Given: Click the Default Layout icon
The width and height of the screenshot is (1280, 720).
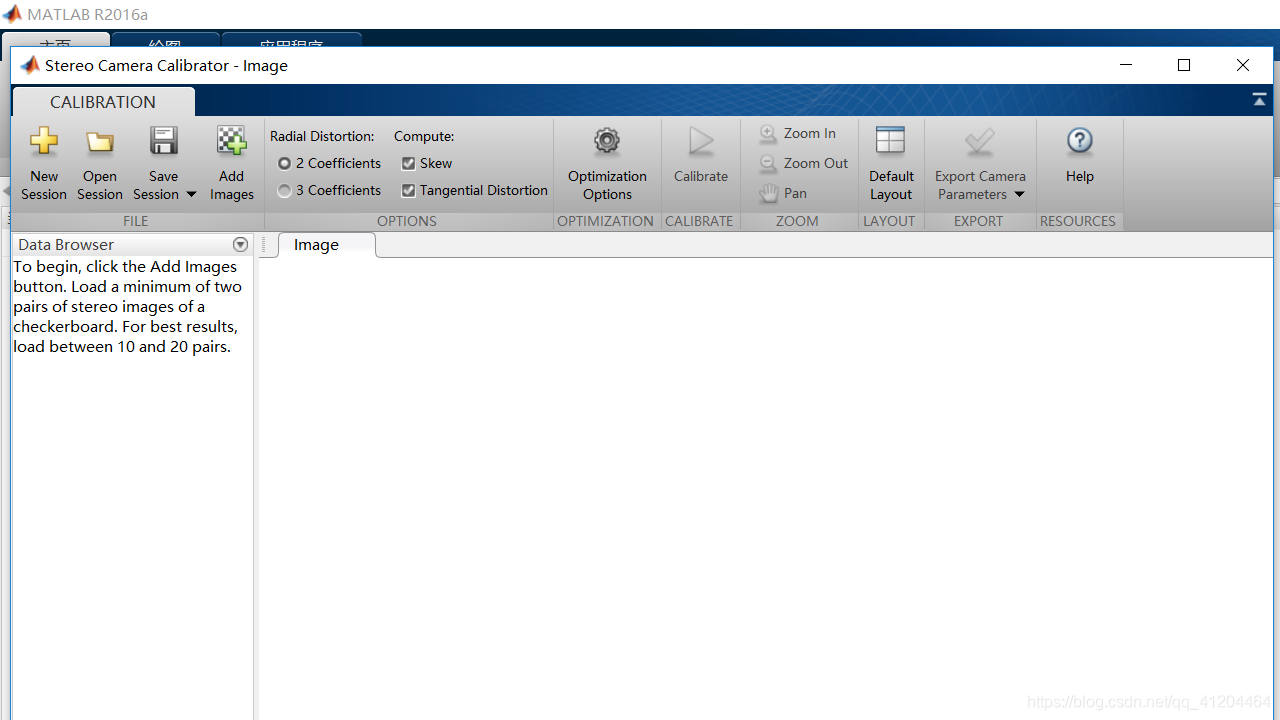Looking at the screenshot, I should click(890, 141).
